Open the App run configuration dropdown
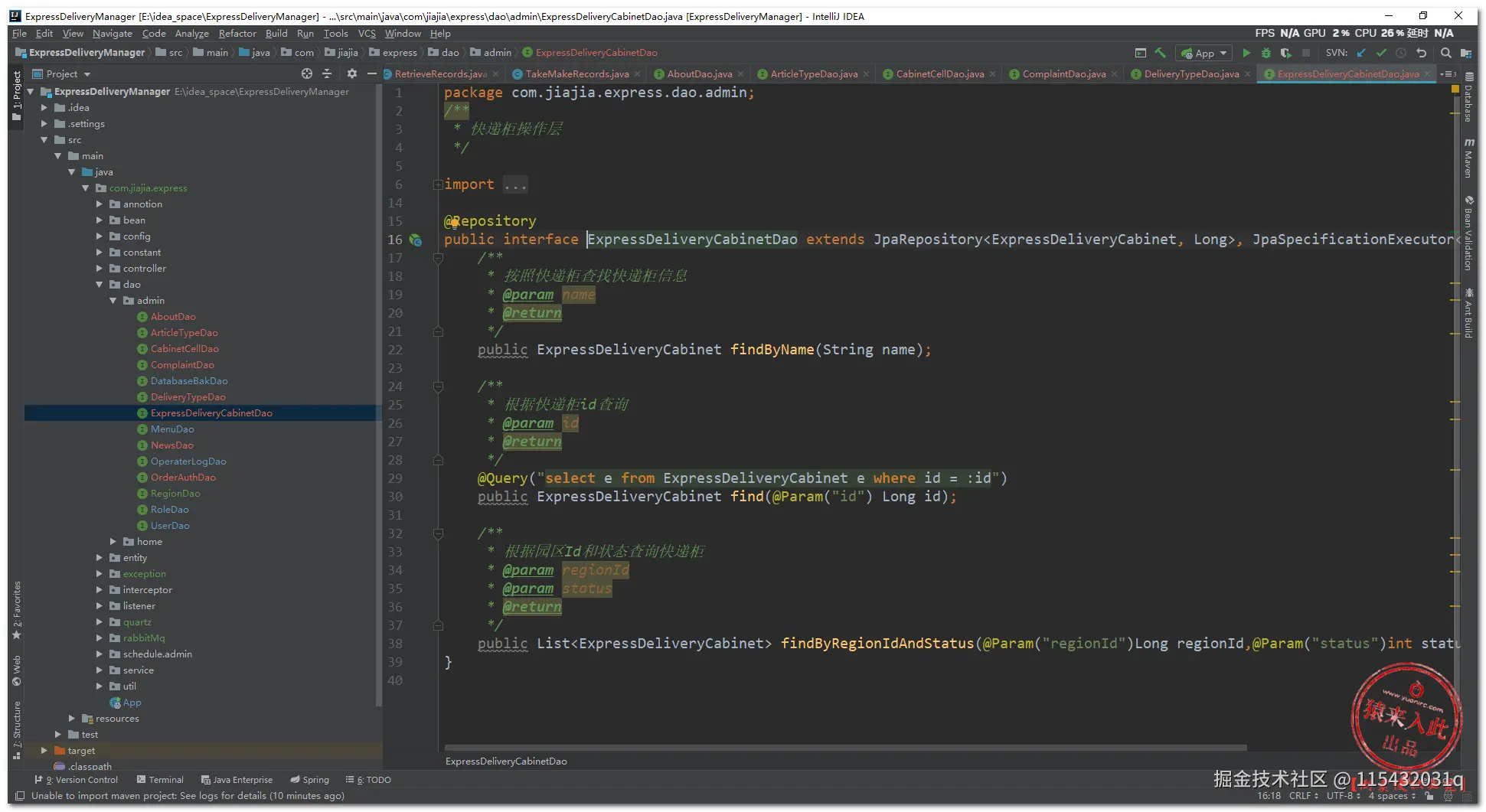This screenshot has width=1486, height=812. [x=1205, y=53]
